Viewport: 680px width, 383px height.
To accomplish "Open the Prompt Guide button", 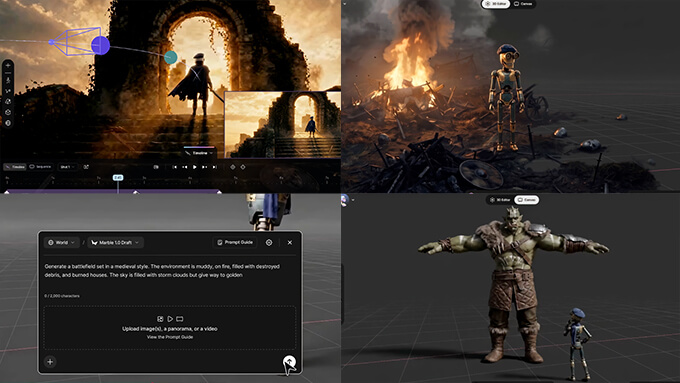I will pyautogui.click(x=235, y=242).
